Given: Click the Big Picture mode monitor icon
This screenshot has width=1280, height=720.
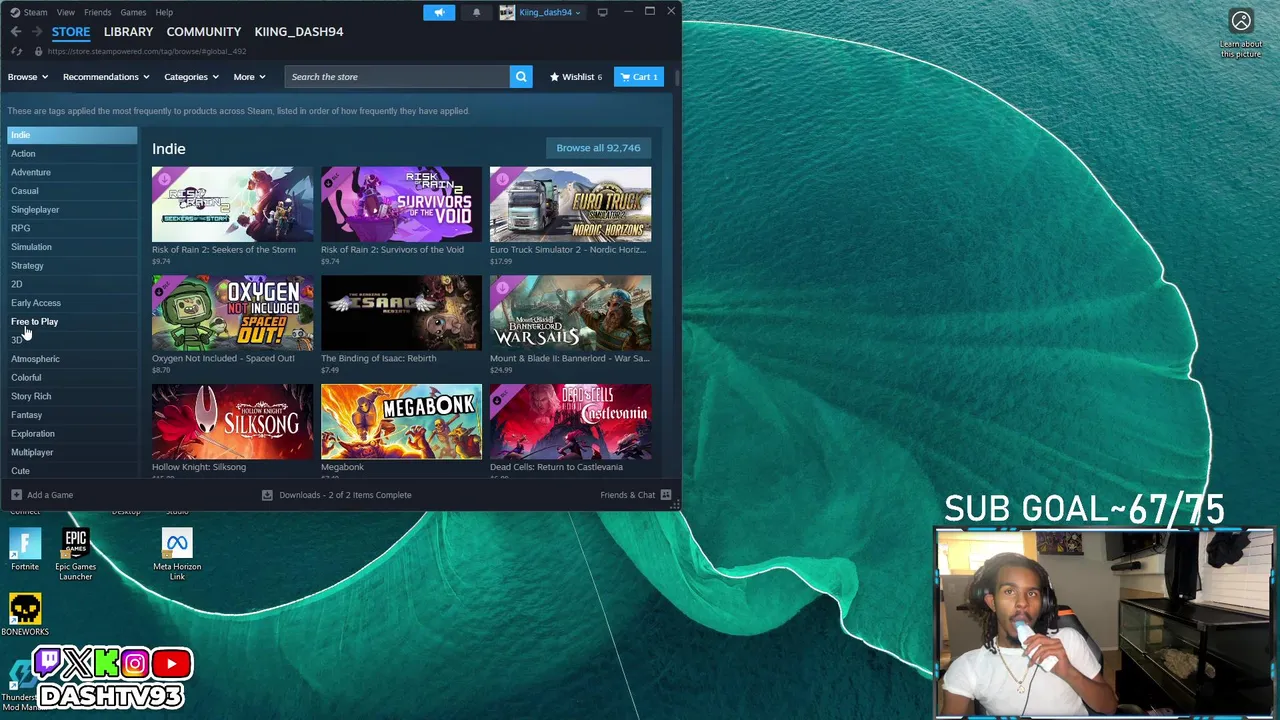Looking at the screenshot, I should (x=602, y=12).
